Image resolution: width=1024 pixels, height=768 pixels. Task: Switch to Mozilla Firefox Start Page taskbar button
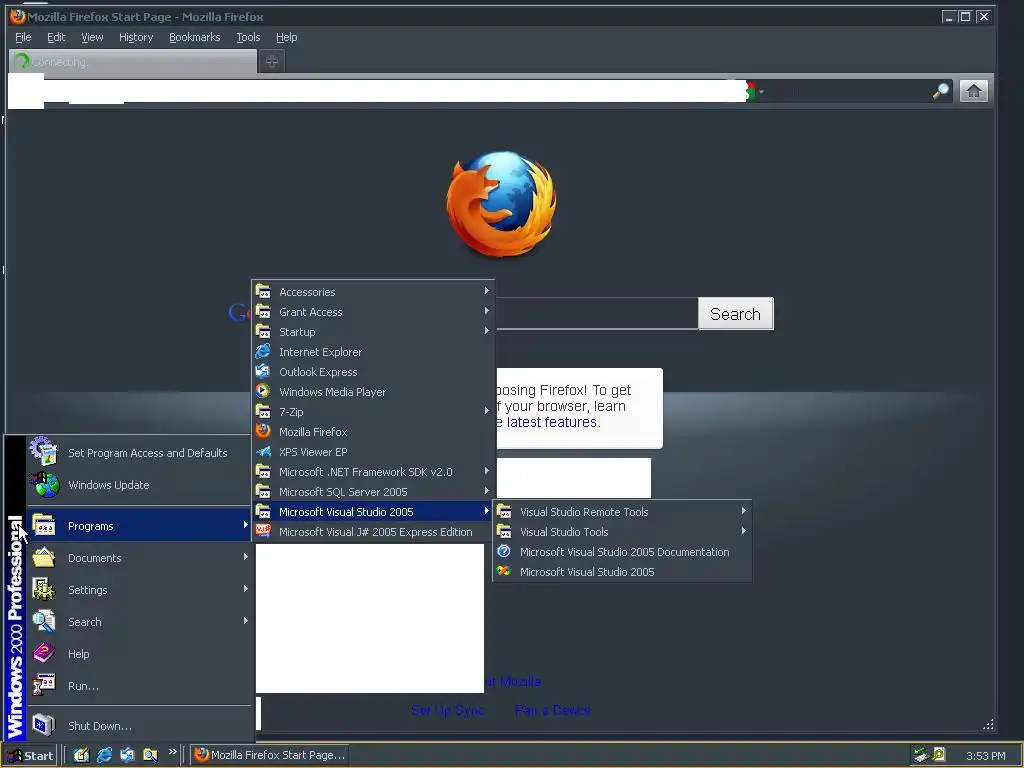(x=269, y=756)
